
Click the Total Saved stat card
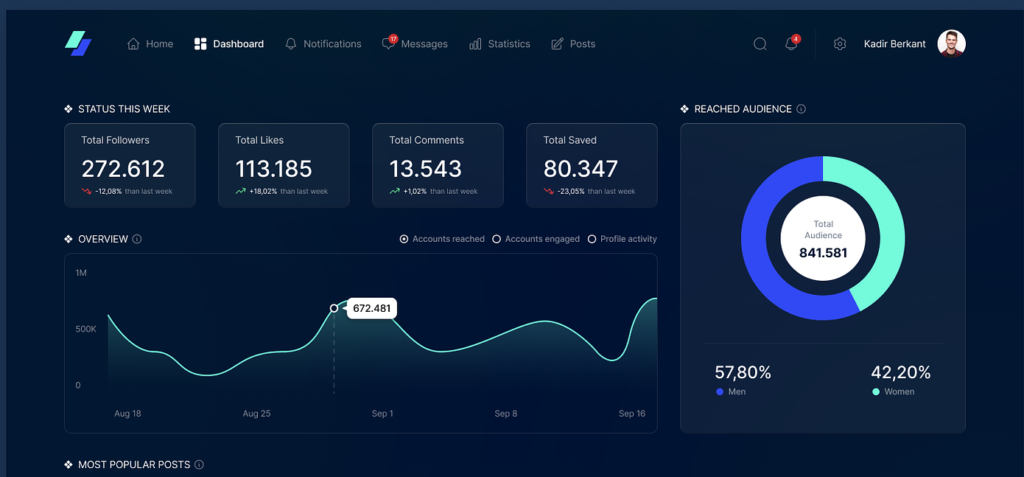(x=591, y=165)
